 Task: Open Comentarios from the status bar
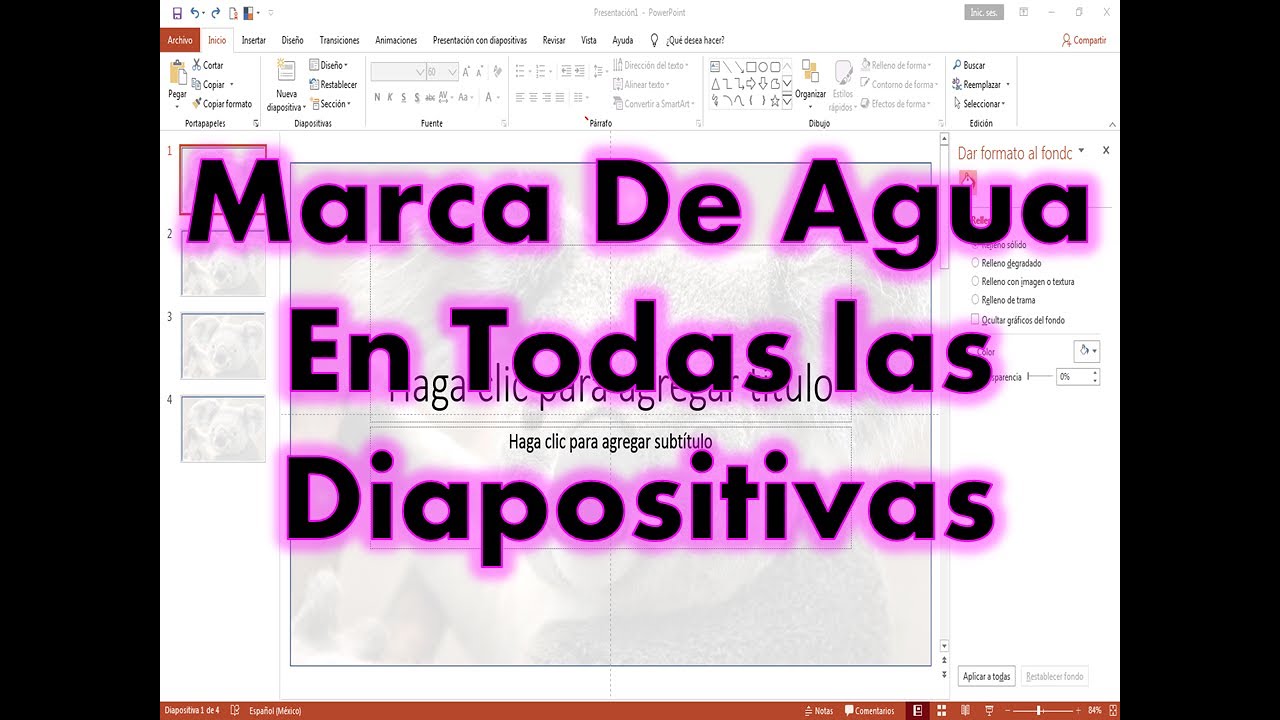pyautogui.click(x=869, y=711)
